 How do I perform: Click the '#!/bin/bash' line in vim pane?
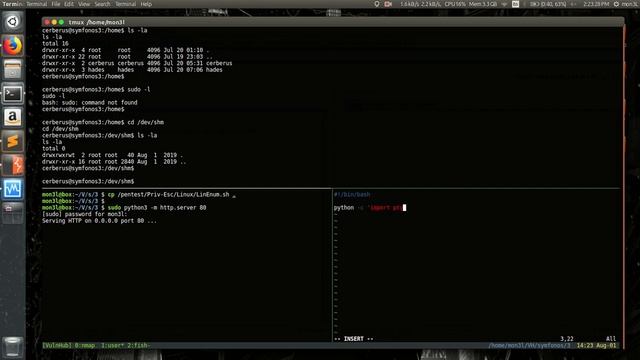(352, 194)
